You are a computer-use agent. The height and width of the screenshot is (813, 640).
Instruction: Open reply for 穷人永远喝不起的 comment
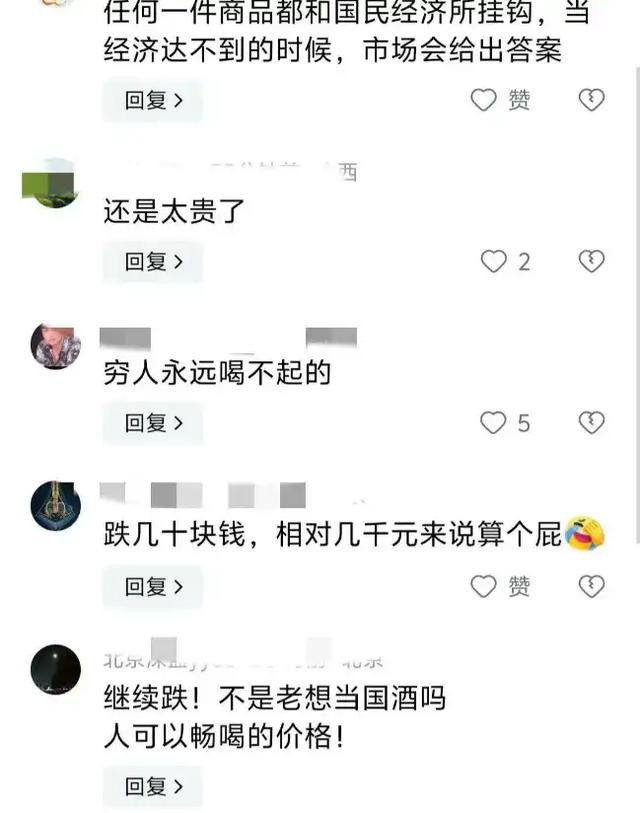152,424
